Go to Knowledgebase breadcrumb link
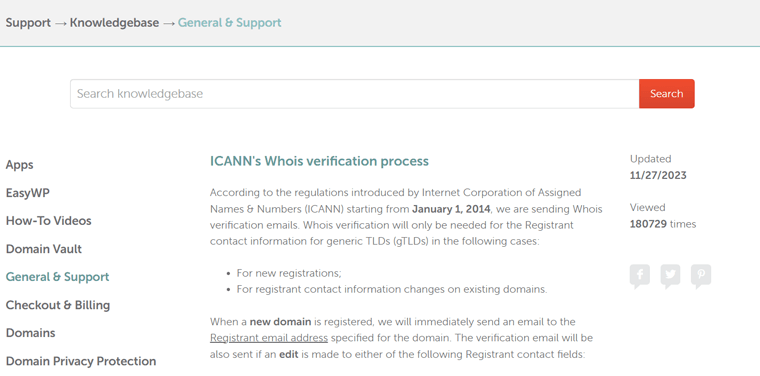760x376 pixels. 114,23
